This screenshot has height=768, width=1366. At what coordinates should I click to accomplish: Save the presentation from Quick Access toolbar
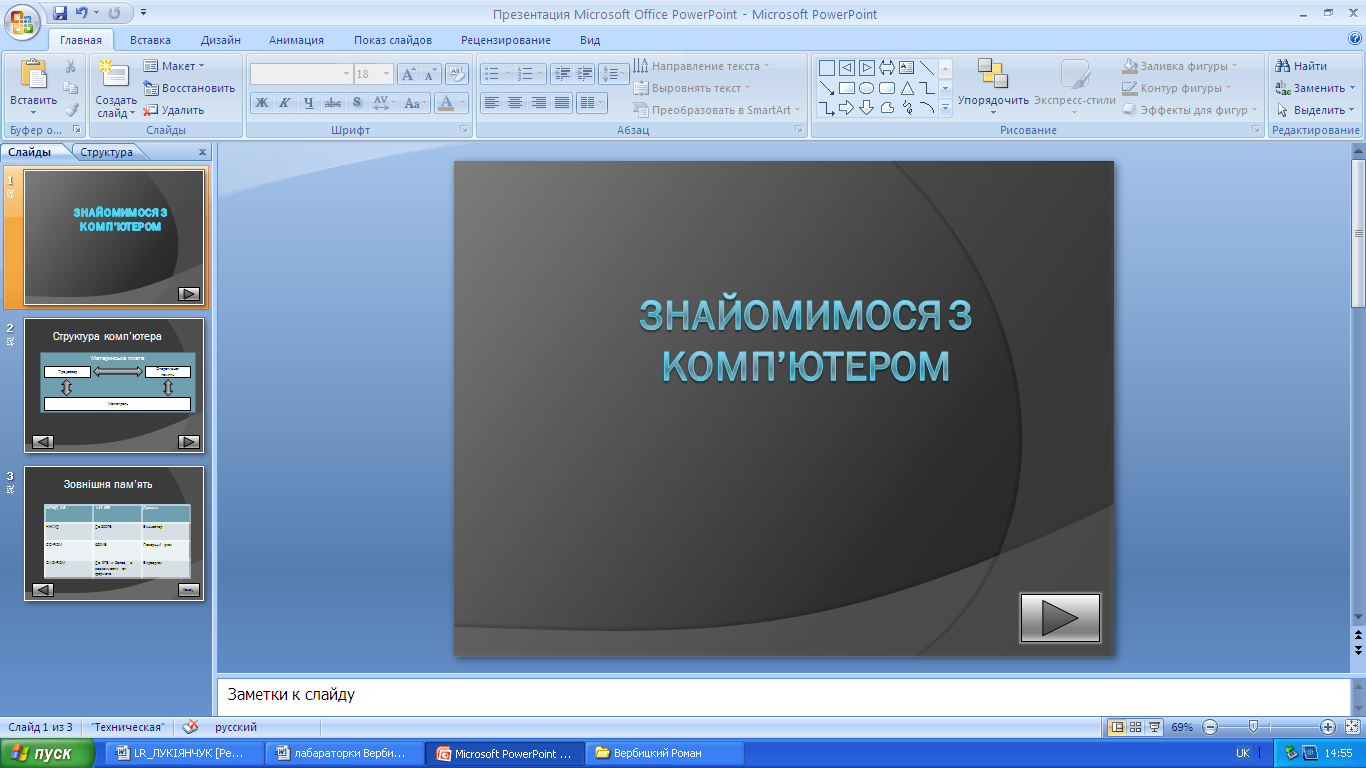pyautogui.click(x=60, y=13)
